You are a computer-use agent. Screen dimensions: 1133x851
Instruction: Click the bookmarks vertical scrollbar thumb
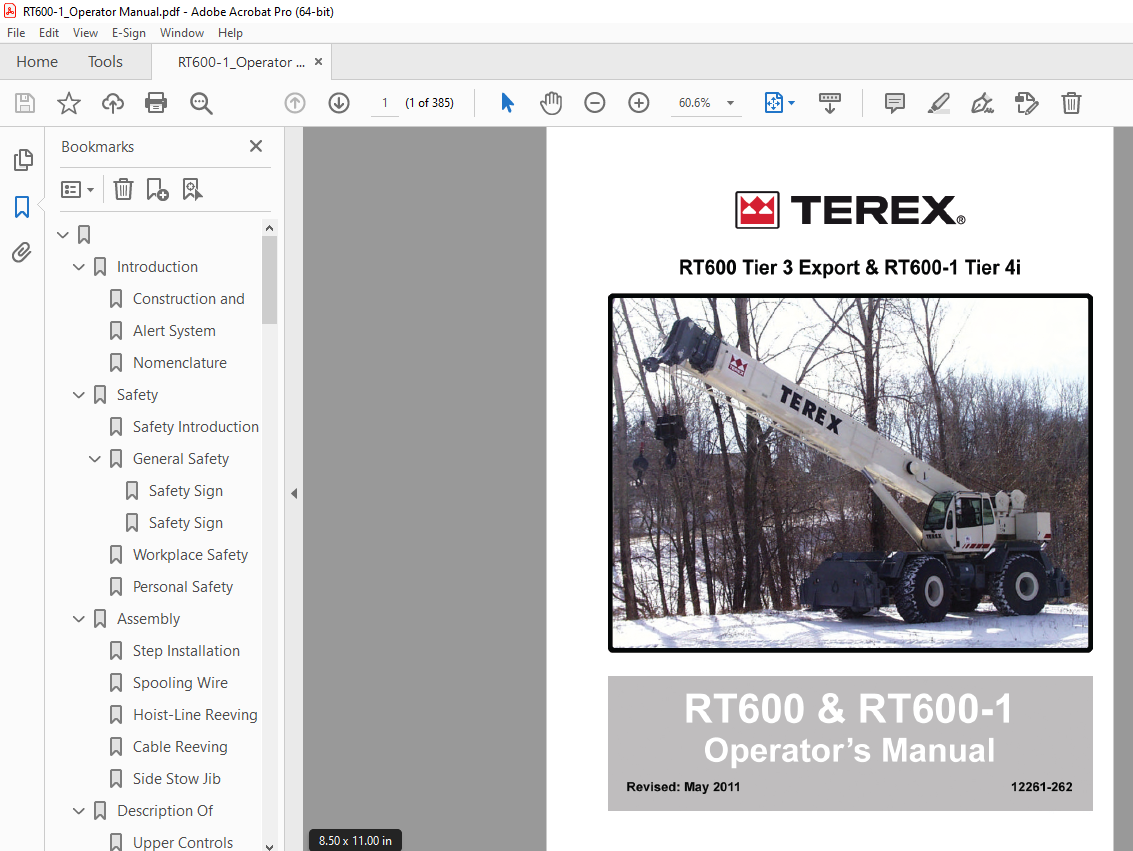[270, 280]
